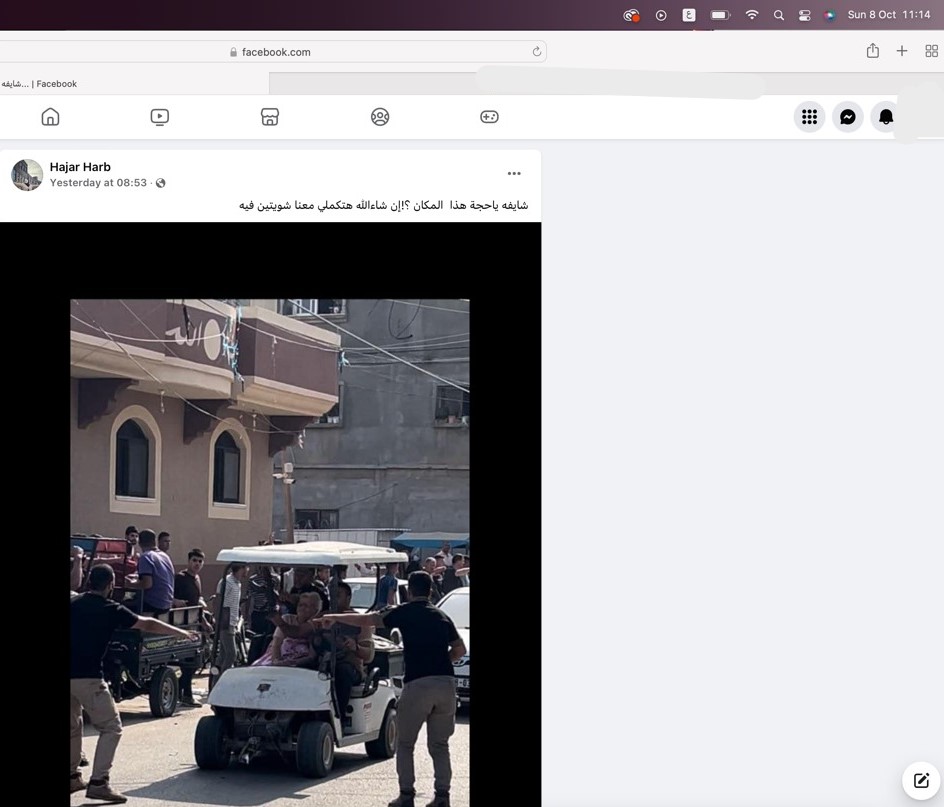944x807 pixels.
Task: Show the Safari tab overview
Action: [x=931, y=51]
